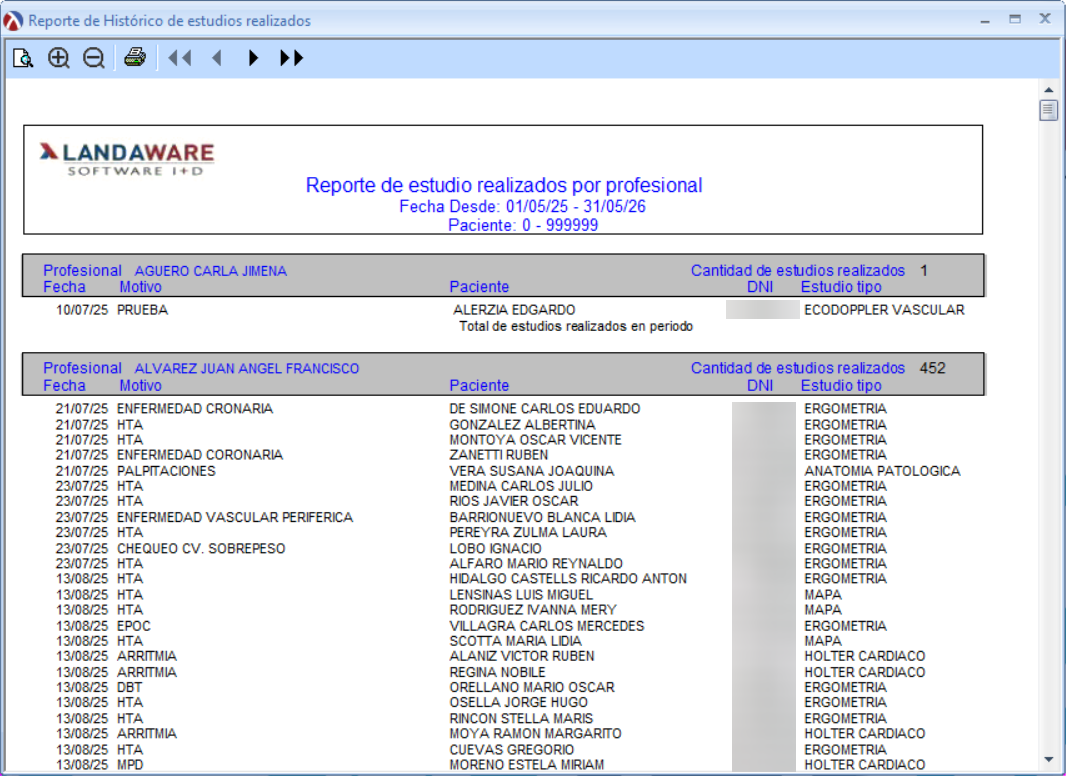
Task: Click the PRUEBA motive
Action: coord(142,310)
